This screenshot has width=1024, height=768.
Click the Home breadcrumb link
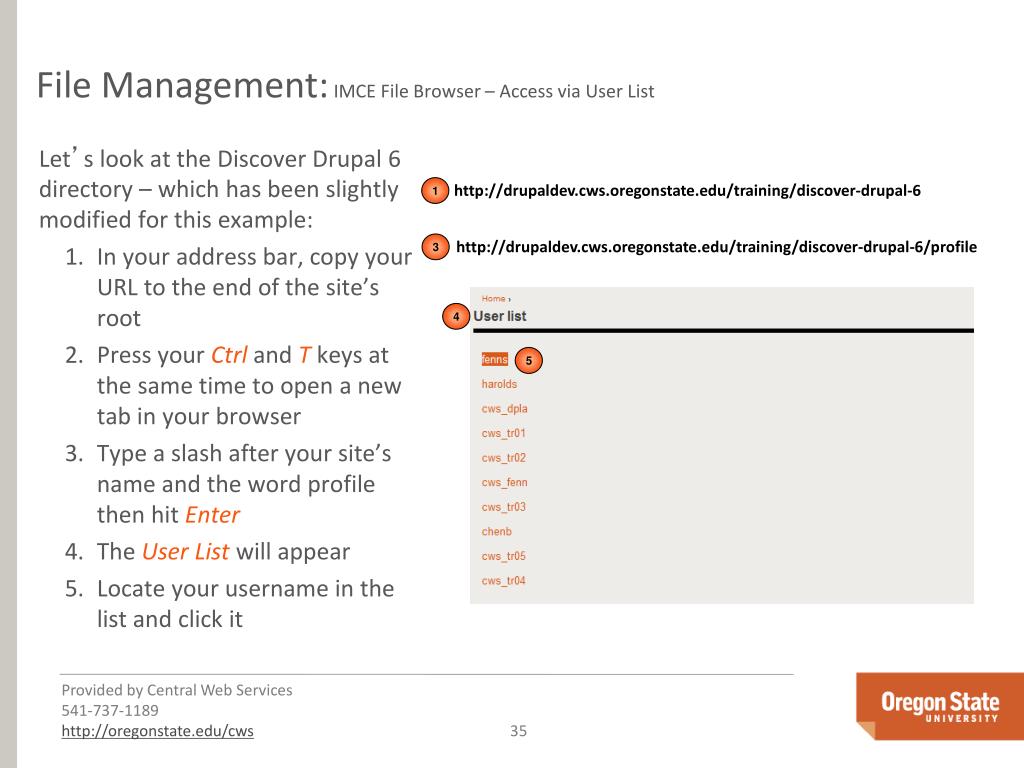494,298
